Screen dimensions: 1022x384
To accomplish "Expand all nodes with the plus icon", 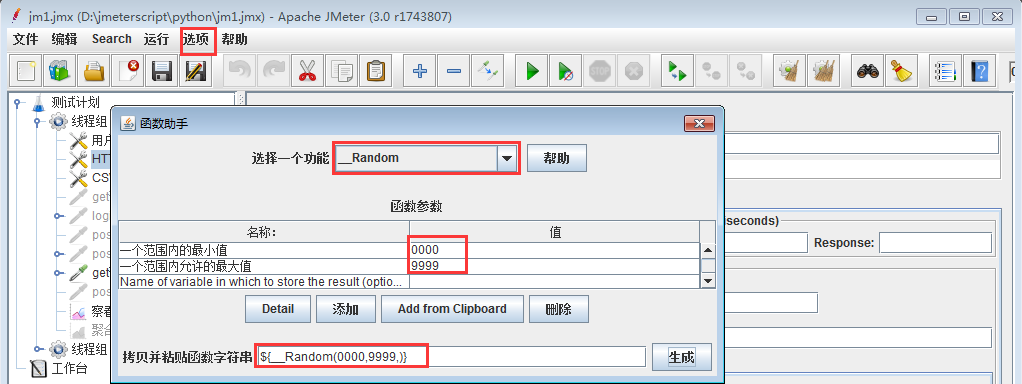I will coord(420,70).
